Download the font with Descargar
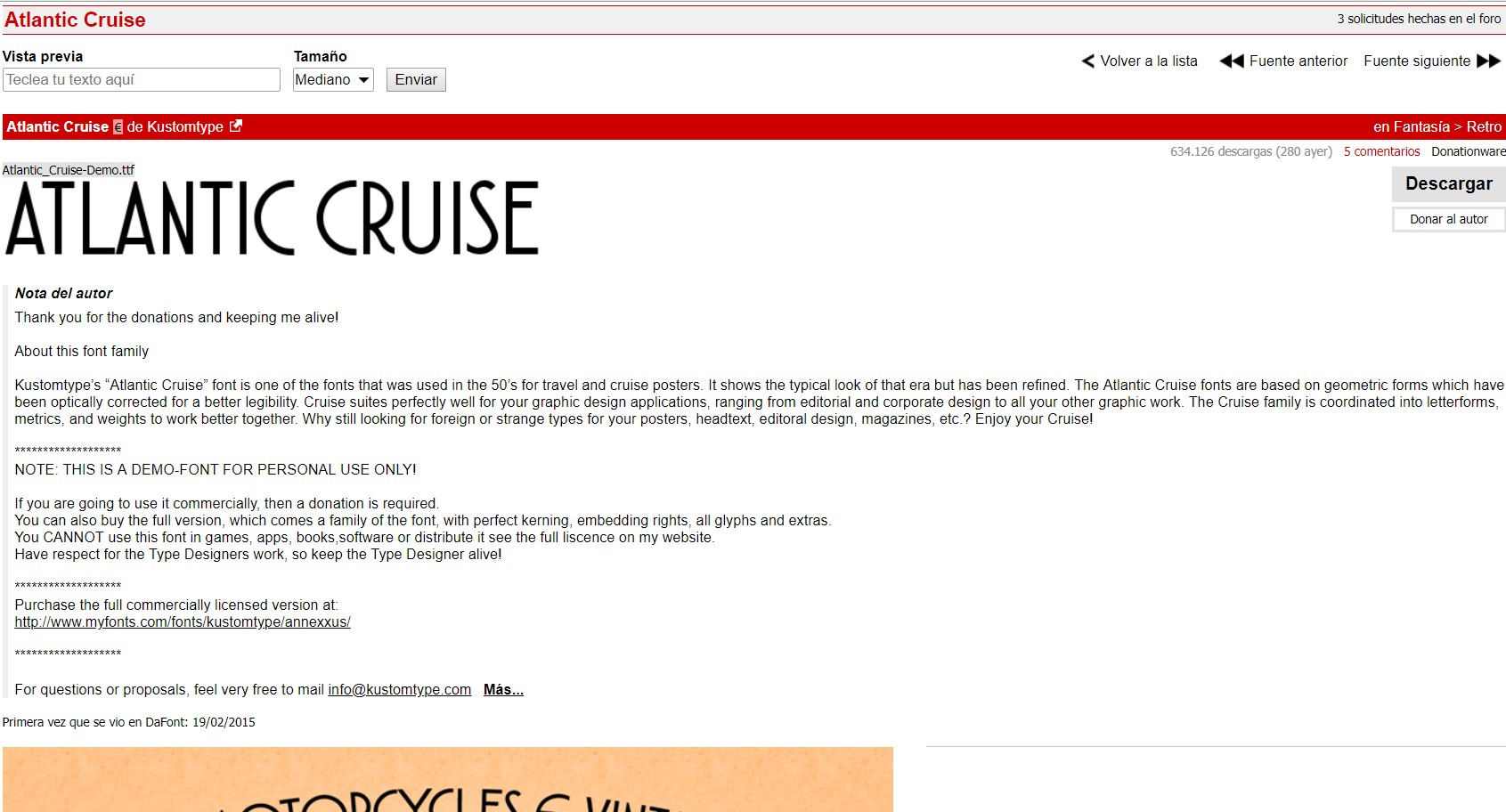1506x812 pixels. [x=1449, y=184]
